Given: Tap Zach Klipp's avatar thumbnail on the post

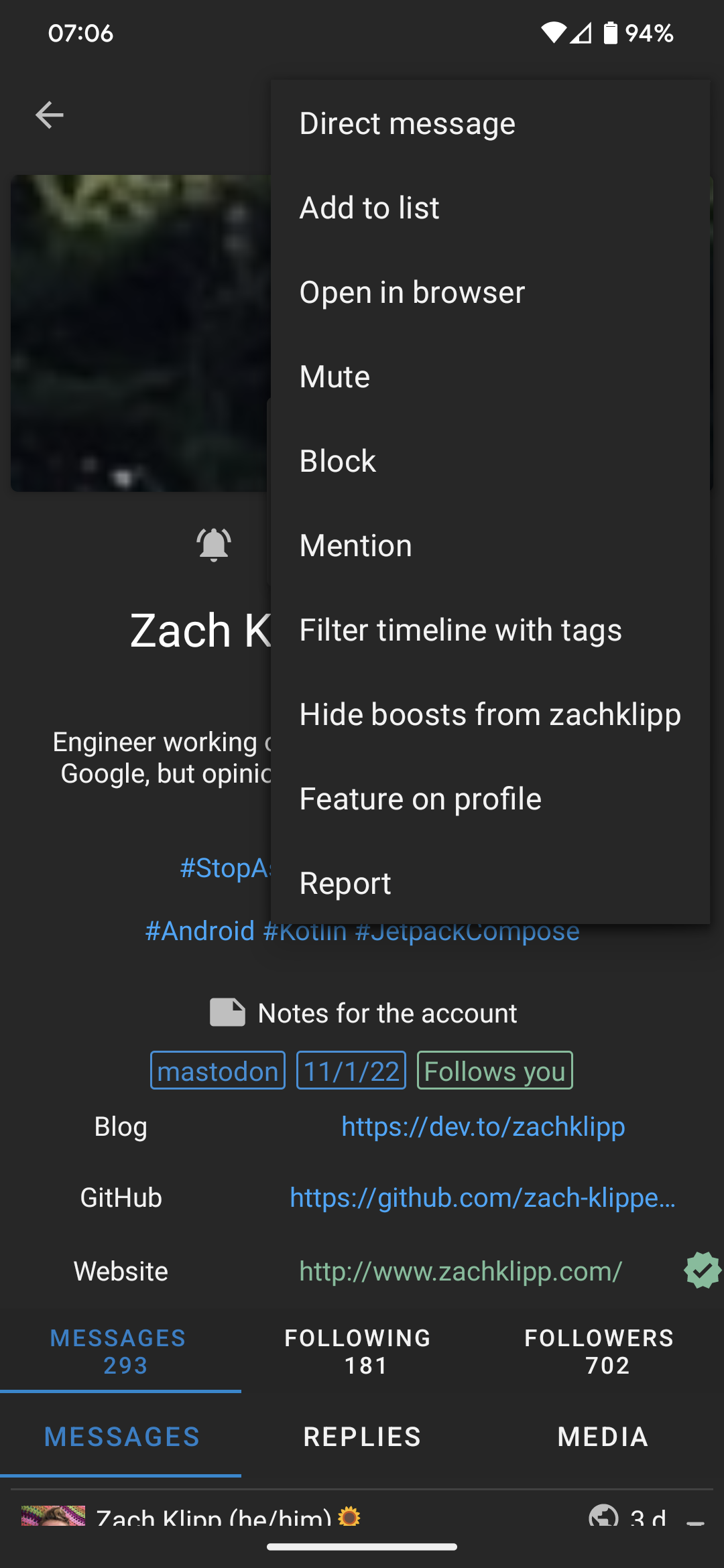Looking at the screenshot, I should pyautogui.click(x=52, y=1520).
